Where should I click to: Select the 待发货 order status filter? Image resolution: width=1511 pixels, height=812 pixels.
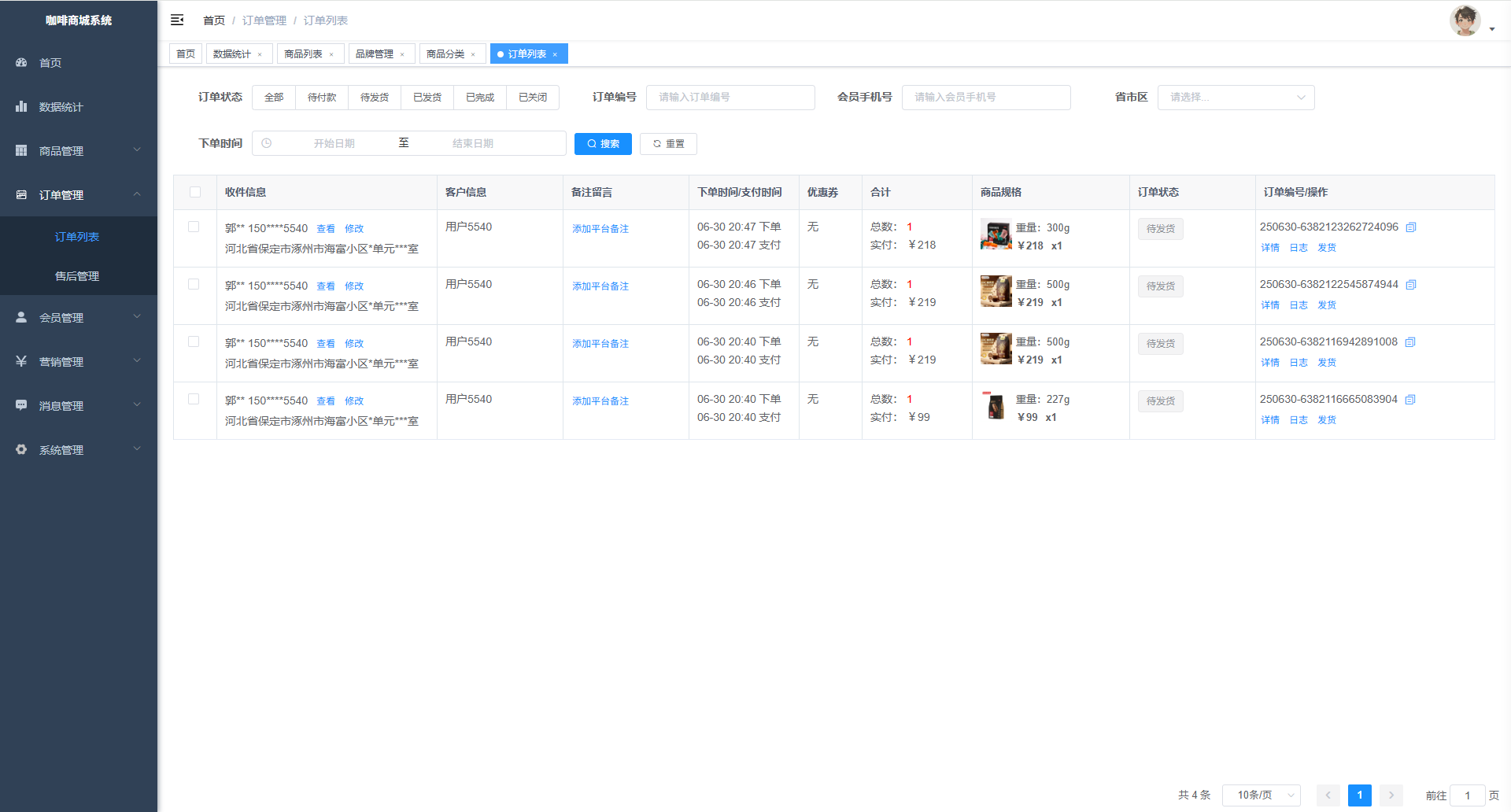(x=375, y=98)
